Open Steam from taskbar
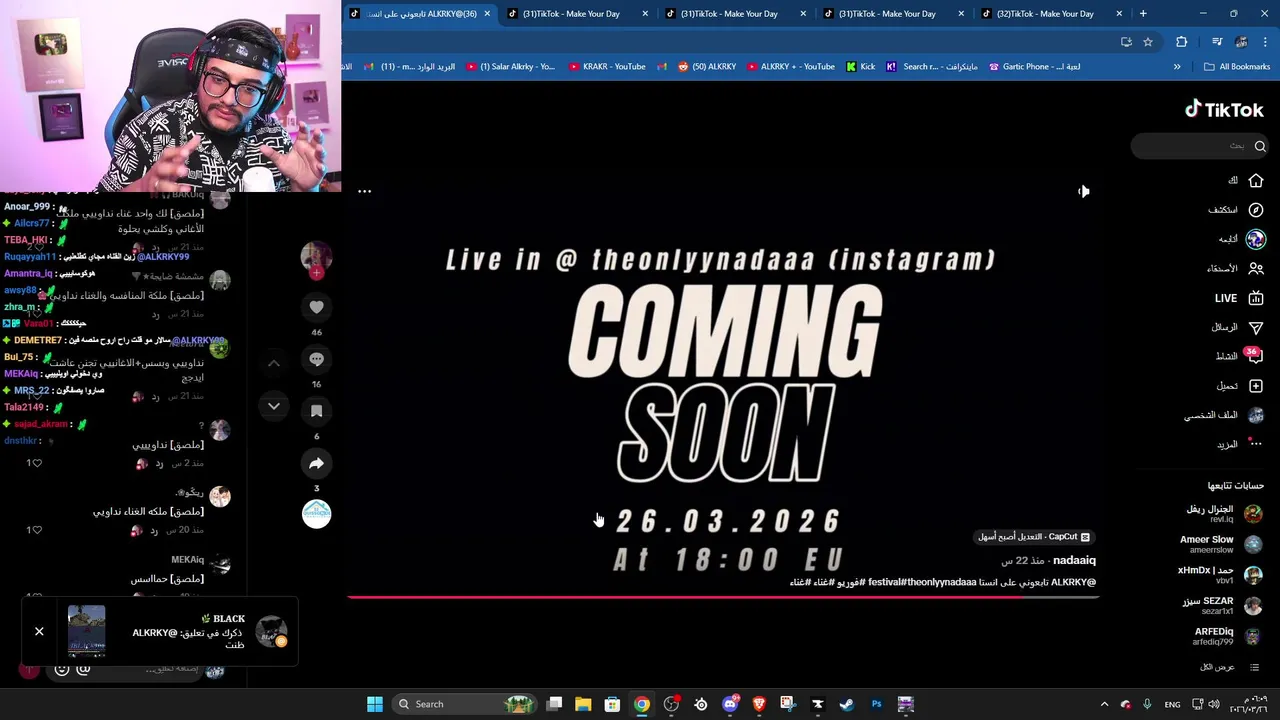 pyautogui.click(x=846, y=704)
